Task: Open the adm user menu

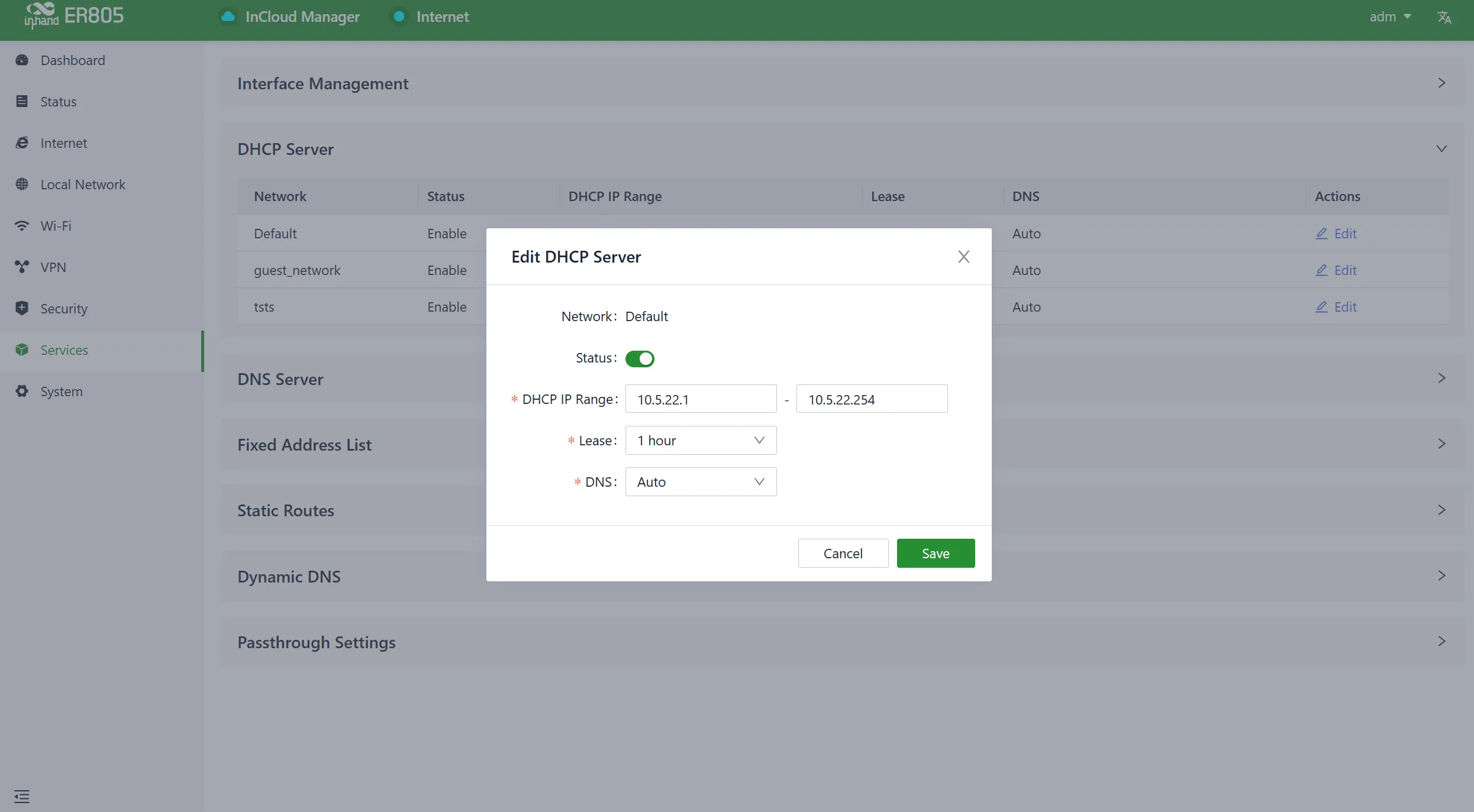Action: 1390,17
